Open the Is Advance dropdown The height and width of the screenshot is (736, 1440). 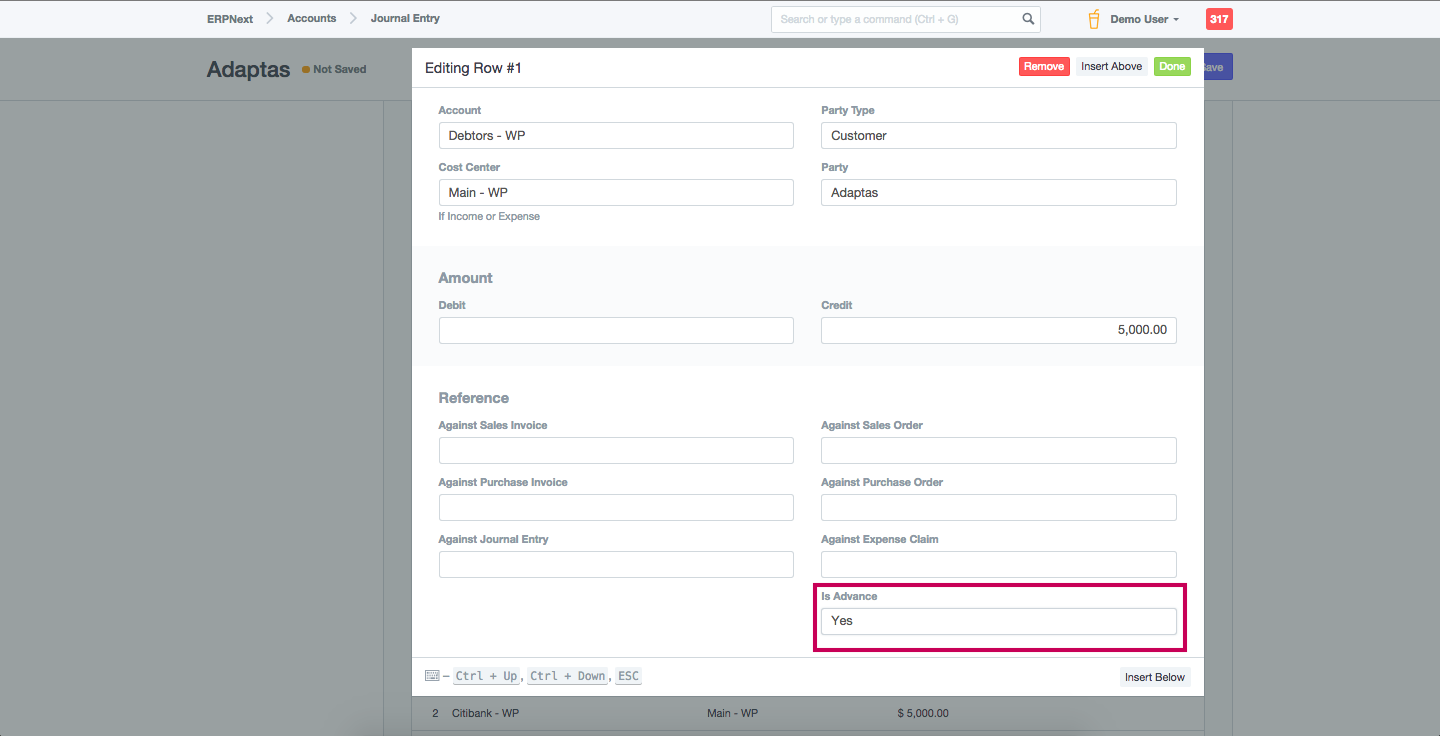pyautogui.click(x=998, y=621)
